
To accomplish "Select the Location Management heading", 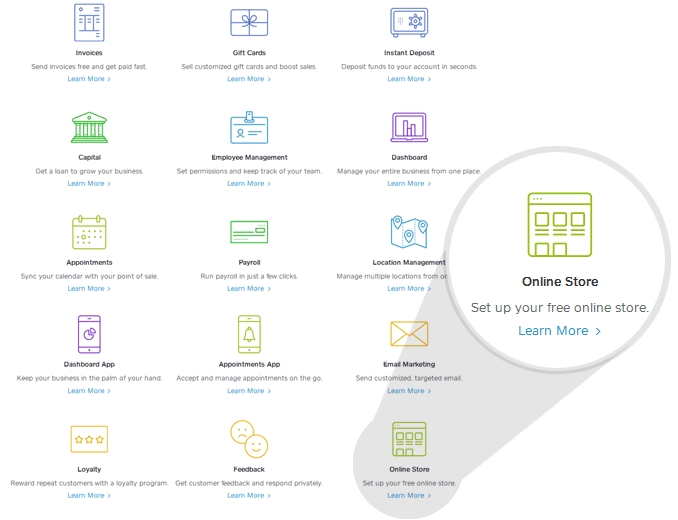I will (x=409, y=262).
